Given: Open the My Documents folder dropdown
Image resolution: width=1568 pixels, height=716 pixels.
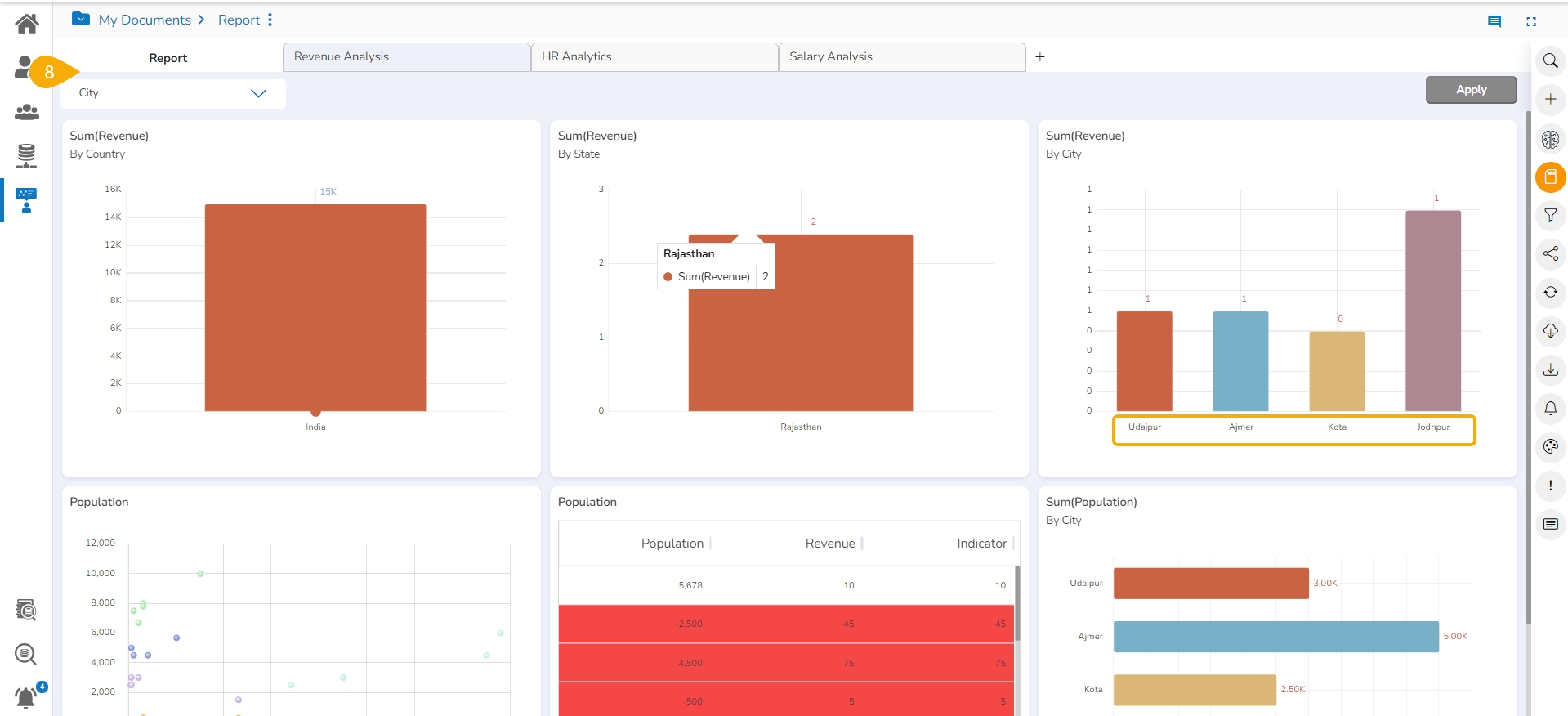Looking at the screenshot, I should pos(81,19).
